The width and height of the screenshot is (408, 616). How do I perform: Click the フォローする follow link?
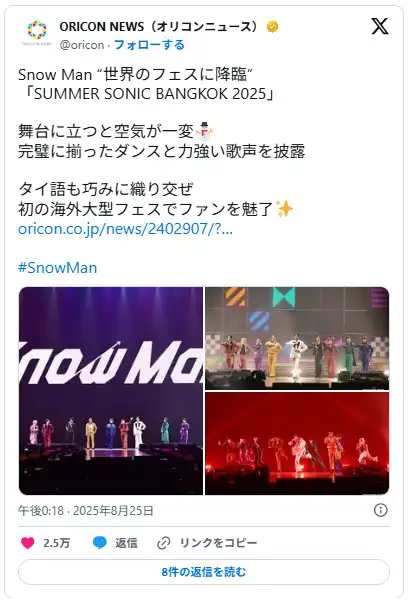pos(149,45)
